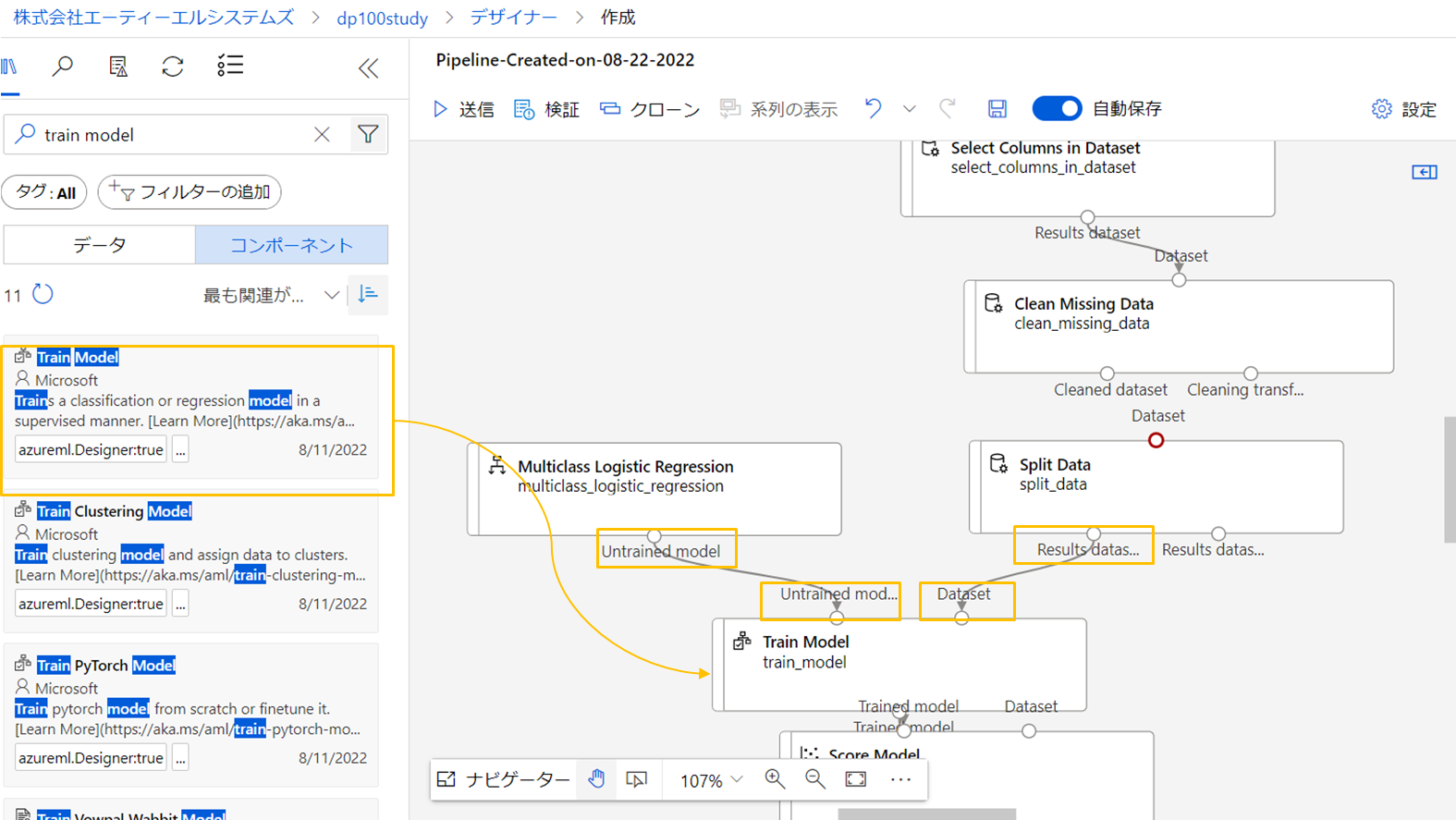Click 検証 to validate the pipeline
The width and height of the screenshot is (1456, 820).
click(x=546, y=110)
